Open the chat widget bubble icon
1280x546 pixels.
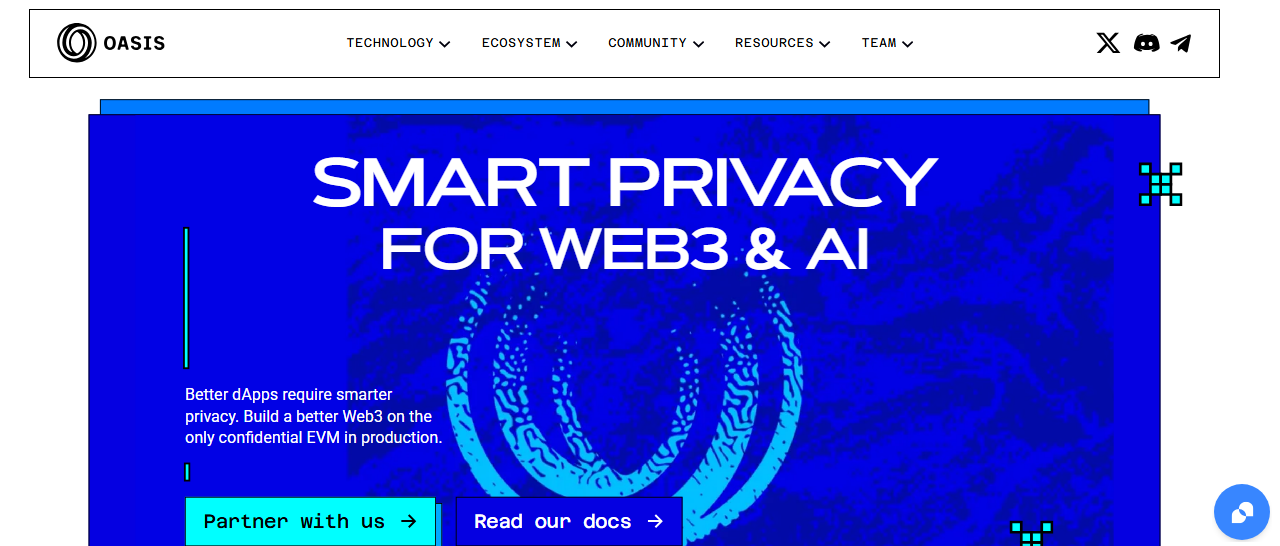point(1241,512)
